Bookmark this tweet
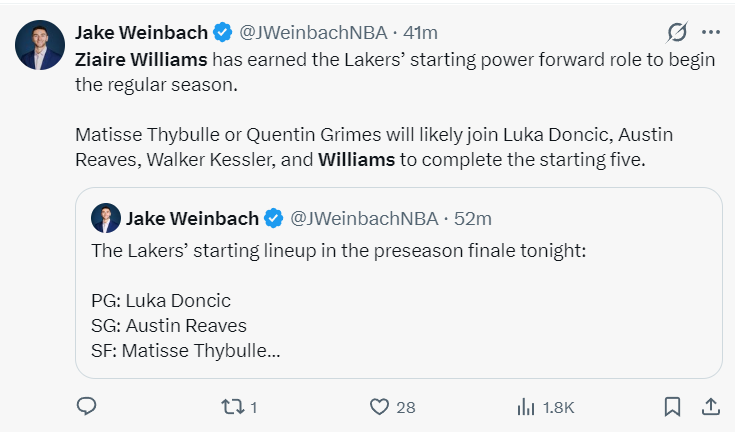Image resolution: width=735 pixels, height=432 pixels. 672,407
